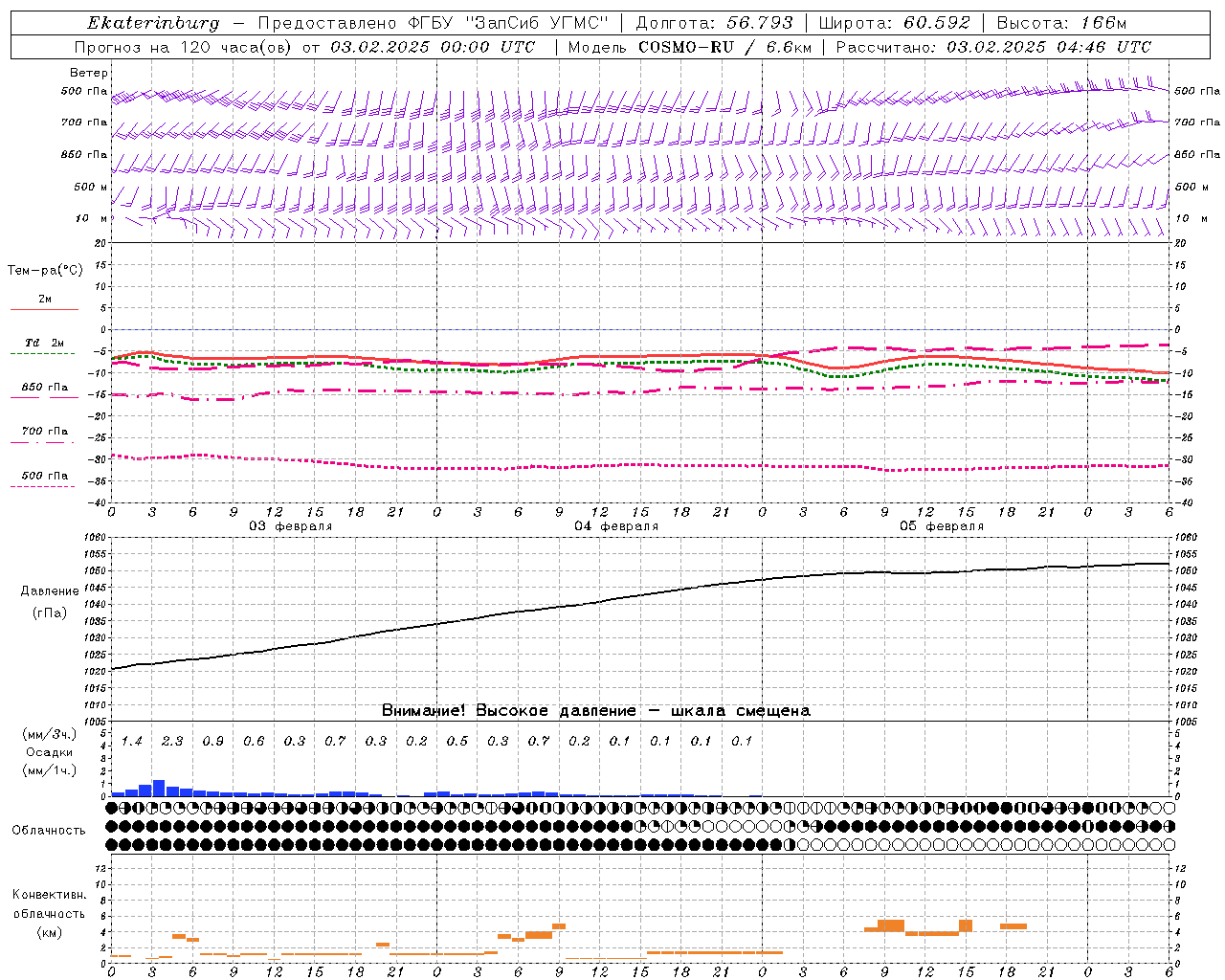
Task: Click the "Конвективн." convective cloud label
Action: click(50, 895)
